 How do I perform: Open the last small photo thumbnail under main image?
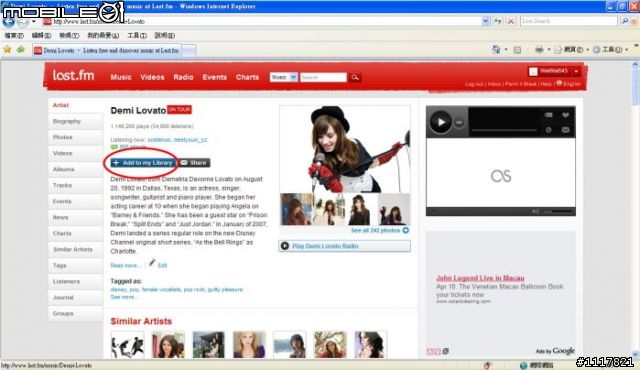point(393,209)
